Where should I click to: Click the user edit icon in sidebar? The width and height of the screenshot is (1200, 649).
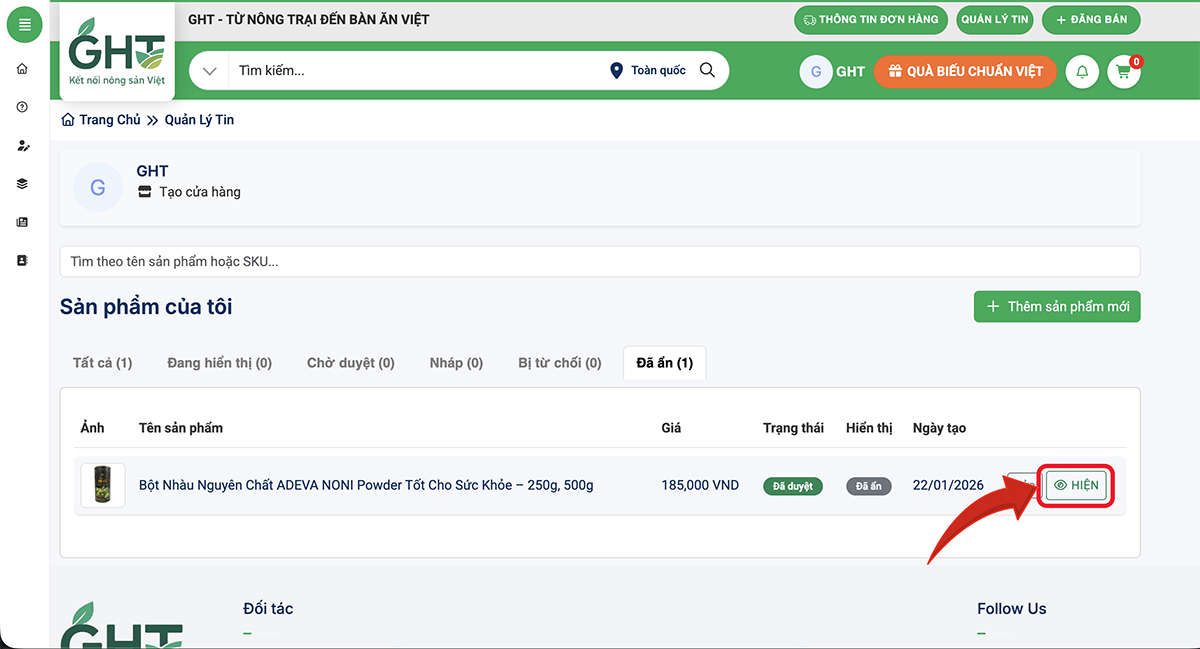tap(23, 146)
